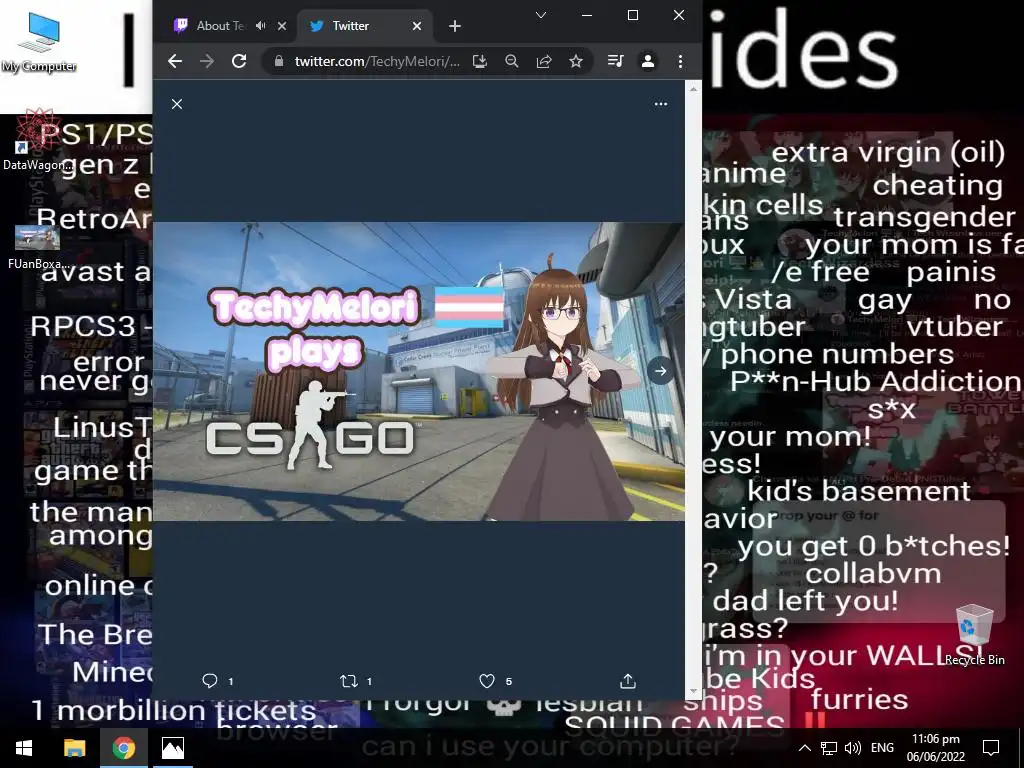Open the three-dot more options menu in image viewer
The height and width of the screenshot is (768, 1024).
point(661,104)
